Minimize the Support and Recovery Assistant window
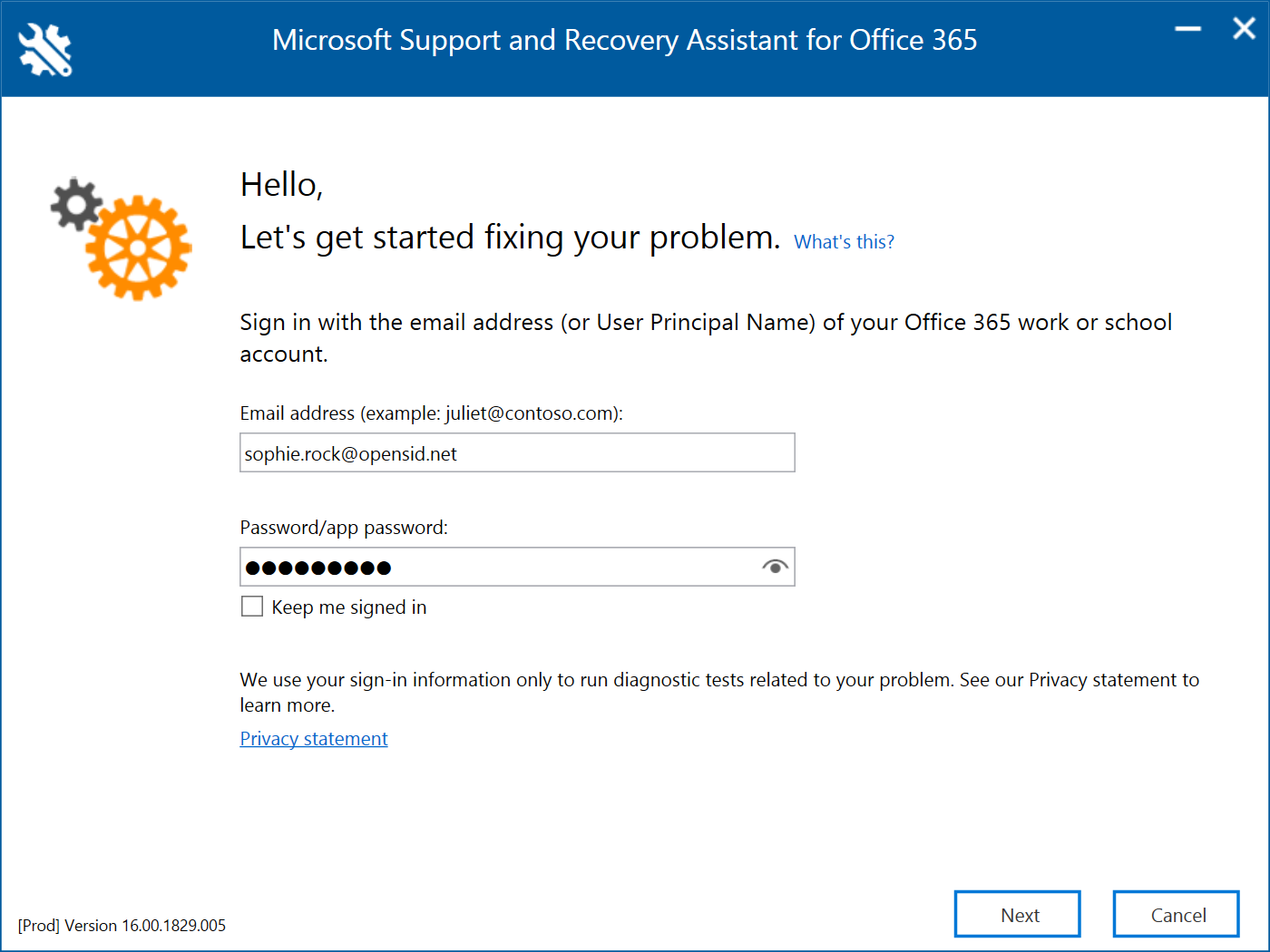Viewport: 1270px width, 952px height. (x=1187, y=29)
